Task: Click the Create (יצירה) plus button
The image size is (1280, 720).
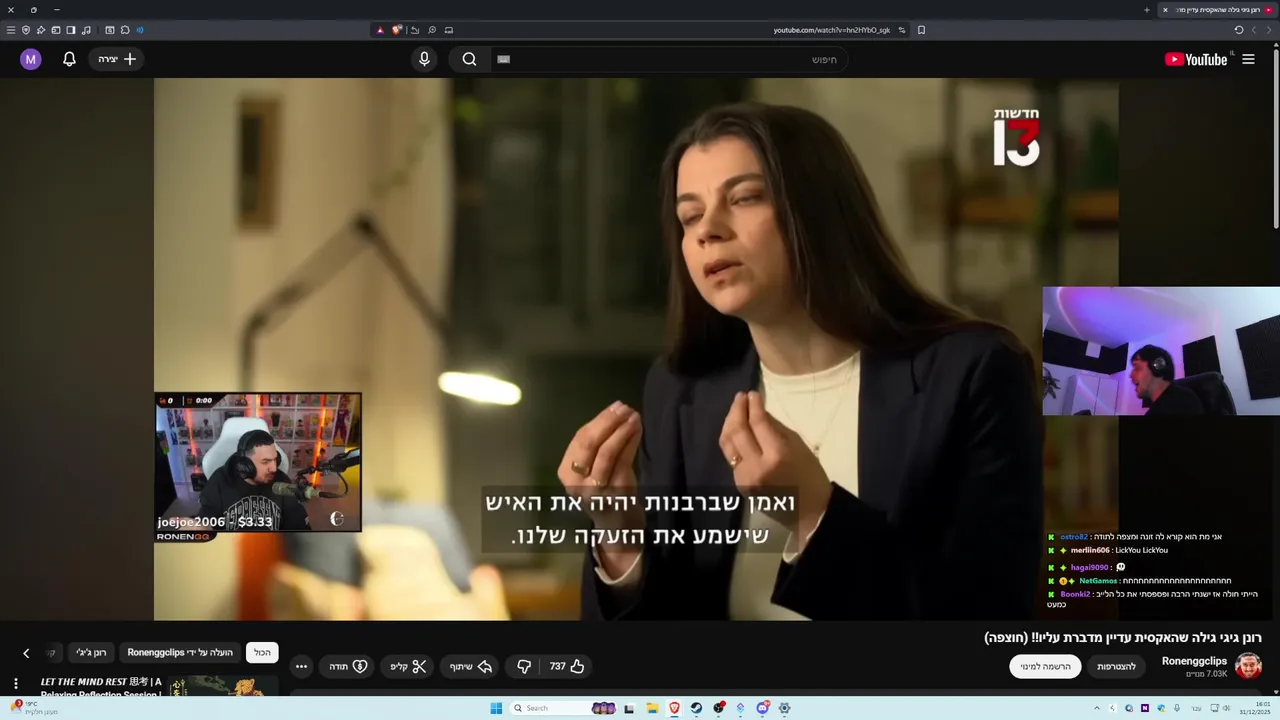Action: tap(116, 59)
